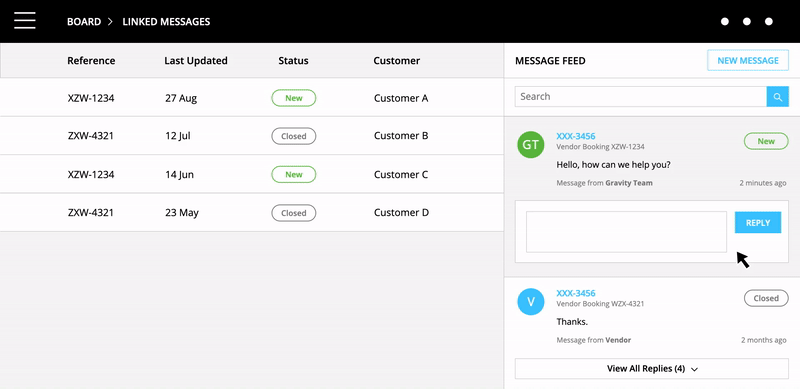Image resolution: width=800 pixels, height=389 pixels.
Task: Click the New status pill for Customer A
Action: (293, 98)
